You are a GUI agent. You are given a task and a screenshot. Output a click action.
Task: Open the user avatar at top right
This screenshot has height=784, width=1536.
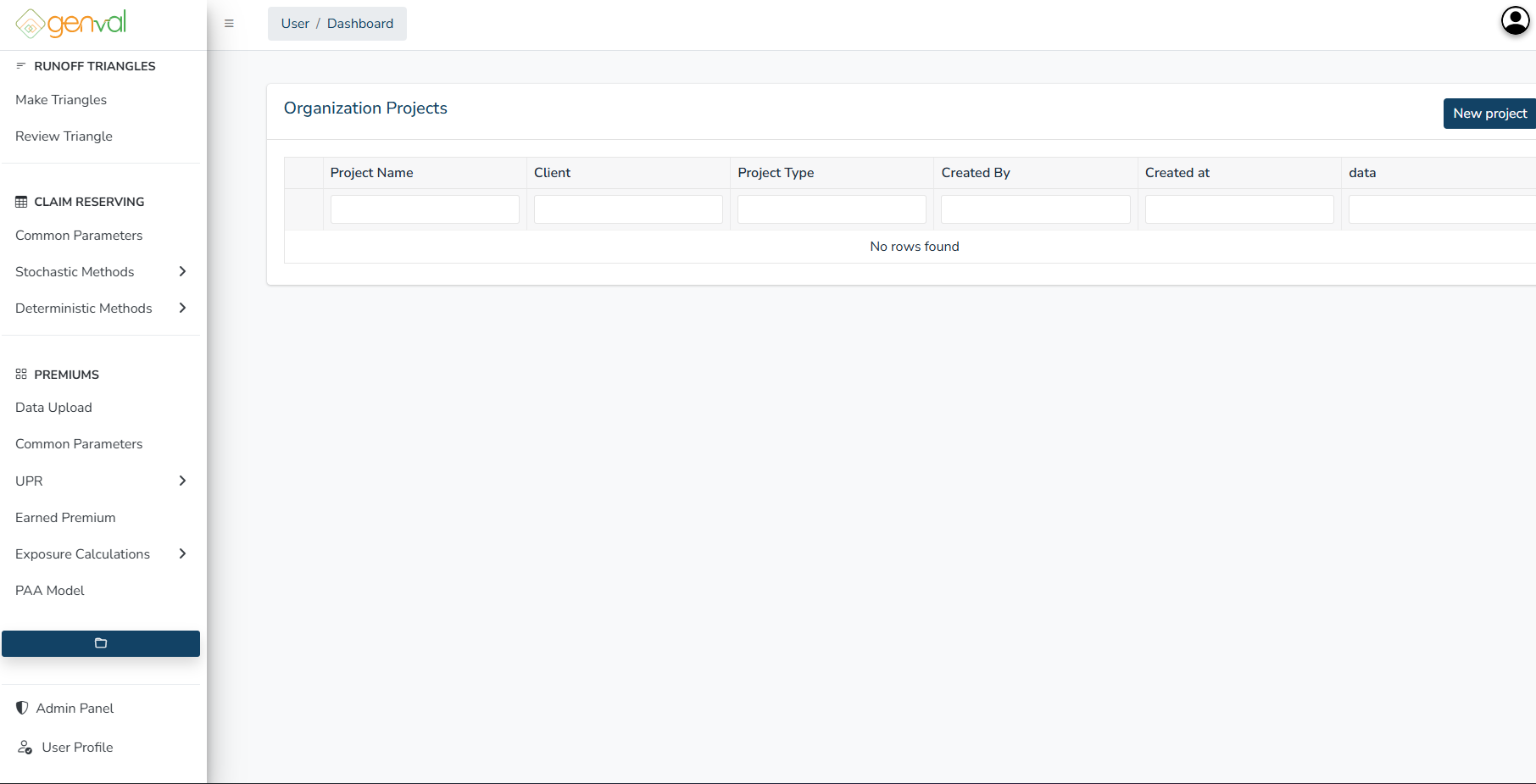pos(1514,20)
